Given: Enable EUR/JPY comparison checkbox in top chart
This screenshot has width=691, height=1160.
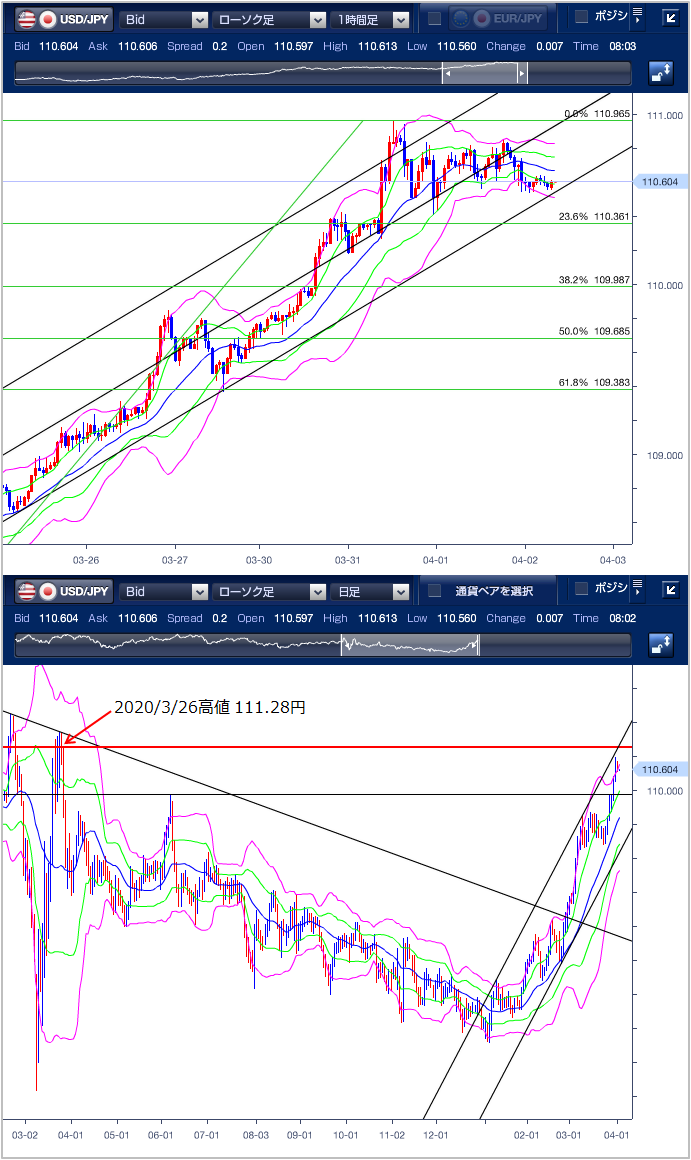Looking at the screenshot, I should [x=434, y=19].
